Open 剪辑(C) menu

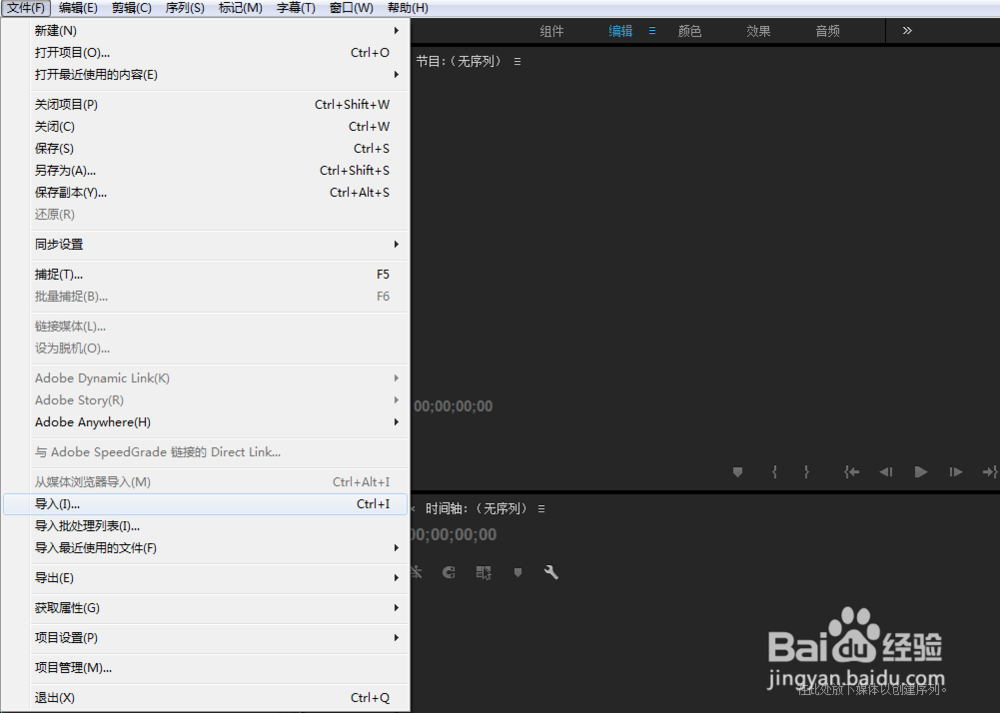[x=131, y=8]
